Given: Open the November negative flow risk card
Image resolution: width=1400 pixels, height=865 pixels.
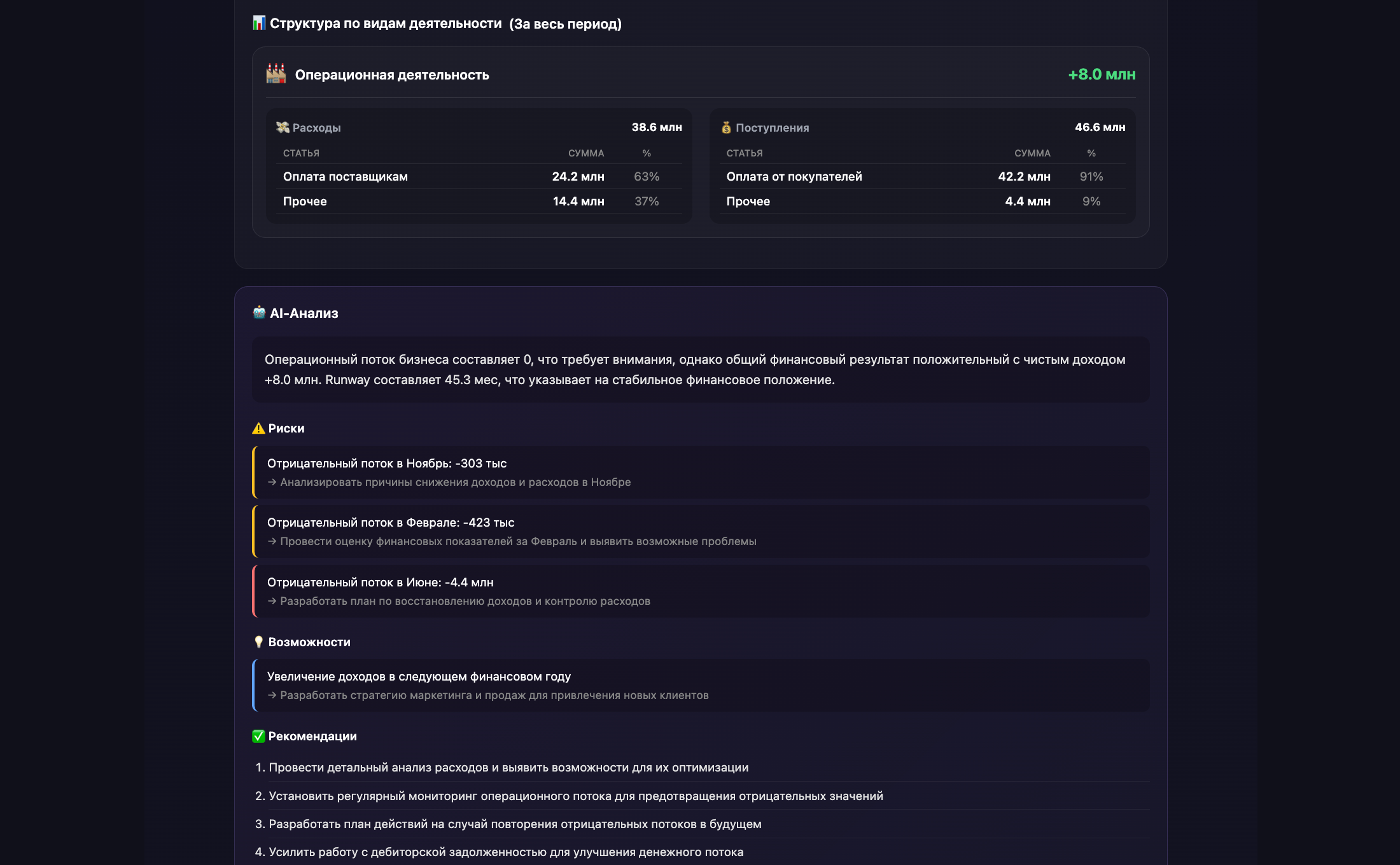Looking at the screenshot, I should coord(701,473).
